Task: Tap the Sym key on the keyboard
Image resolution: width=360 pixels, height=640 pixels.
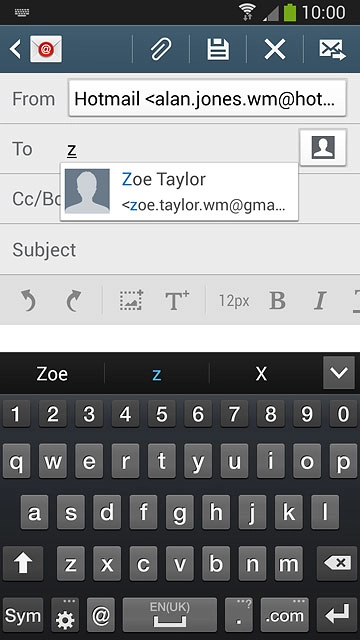Action: (x=23, y=615)
